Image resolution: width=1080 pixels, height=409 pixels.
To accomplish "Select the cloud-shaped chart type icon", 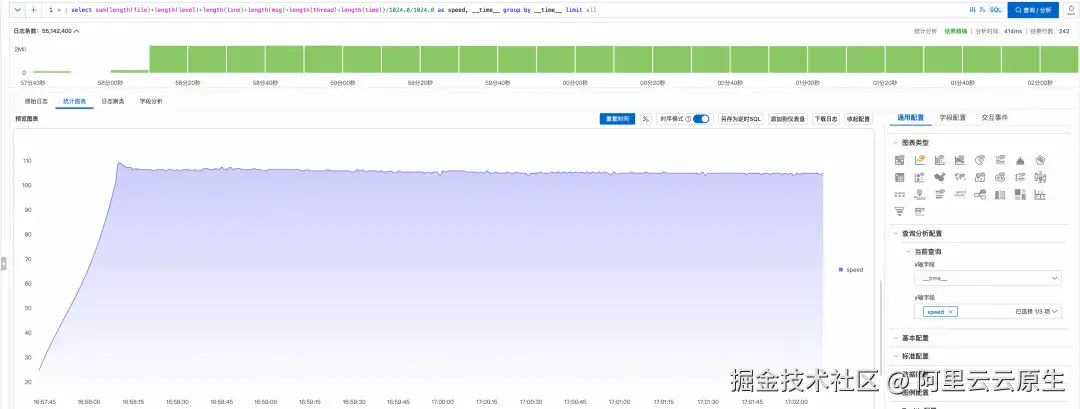I will pyautogui.click(x=1000, y=177).
